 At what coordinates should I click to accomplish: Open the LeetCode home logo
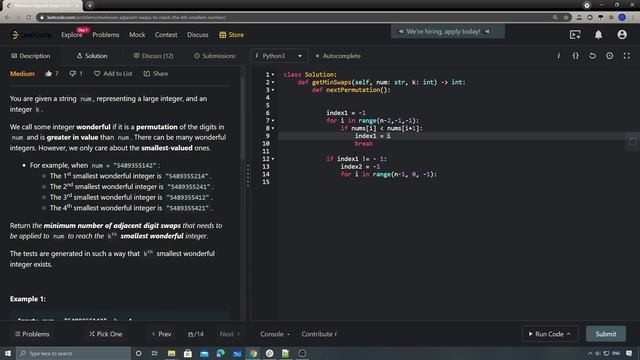(x=31, y=35)
